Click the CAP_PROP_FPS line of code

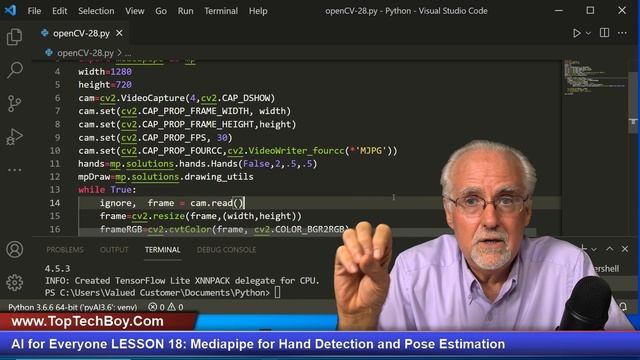click(155, 138)
